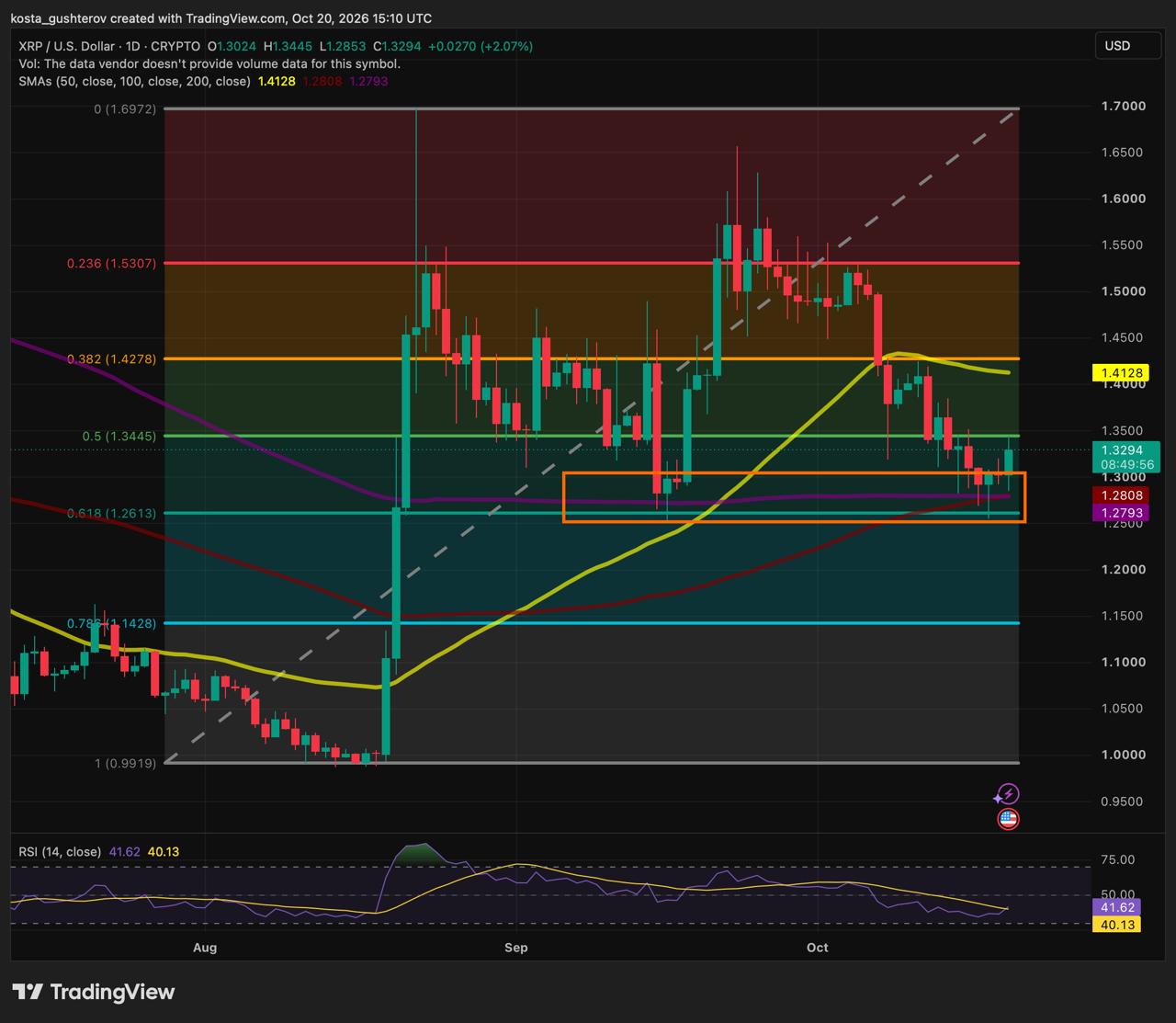This screenshot has width=1176, height=1023.
Task: Click the +0.0270 (+2.07%) change value
Action: 482,46
